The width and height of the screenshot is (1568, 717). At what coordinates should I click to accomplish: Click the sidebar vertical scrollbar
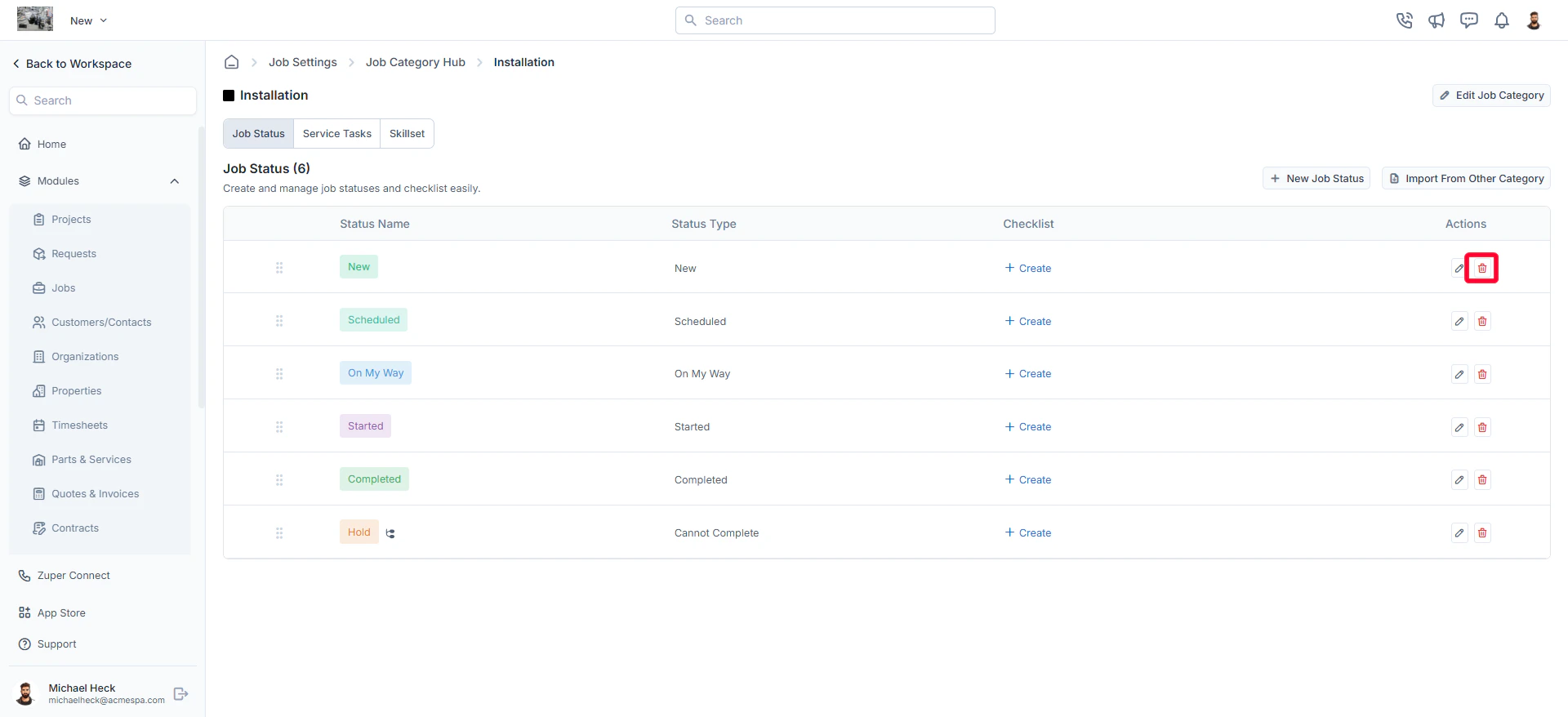pyautogui.click(x=201, y=267)
